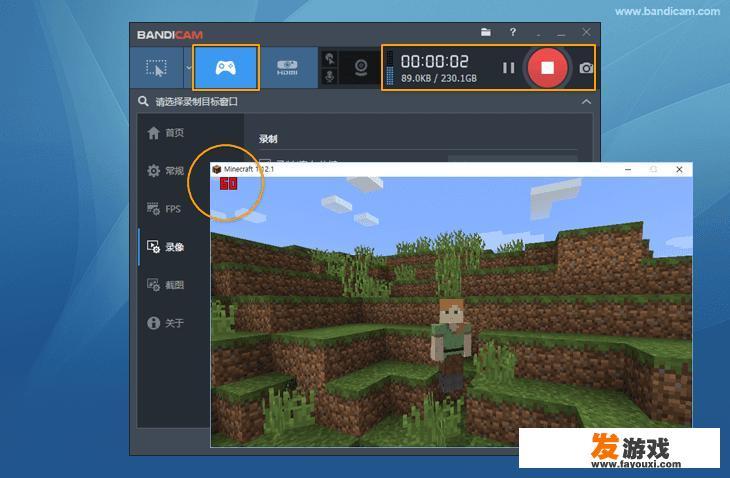This screenshot has height=478, width=730.
Task: Open the 常规 general settings tab
Action: click(x=166, y=171)
